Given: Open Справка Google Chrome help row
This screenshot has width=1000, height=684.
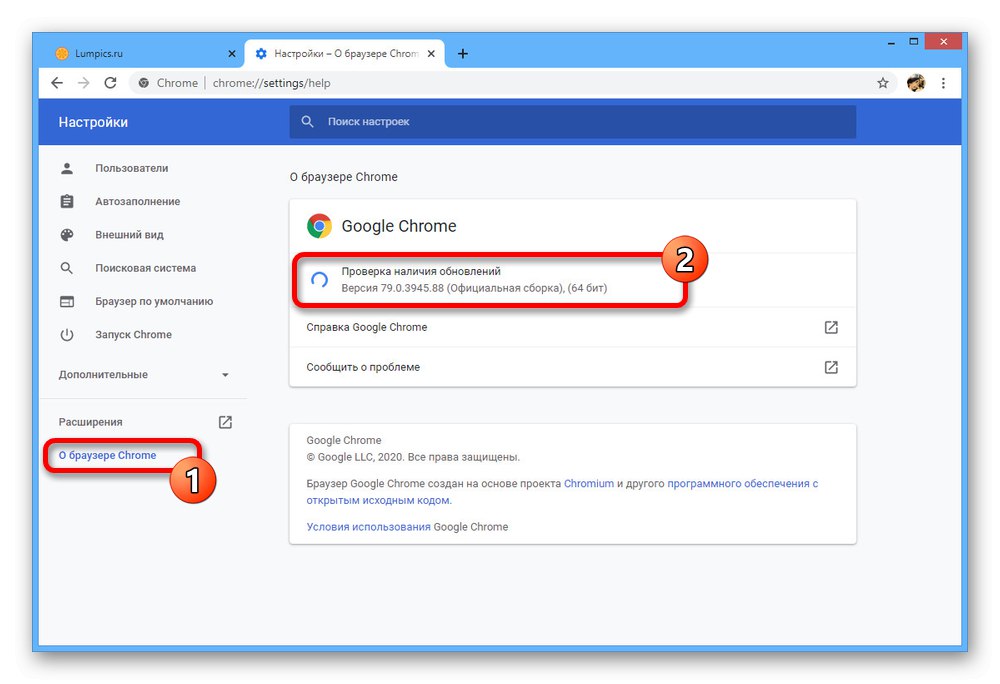Looking at the screenshot, I should tap(572, 327).
